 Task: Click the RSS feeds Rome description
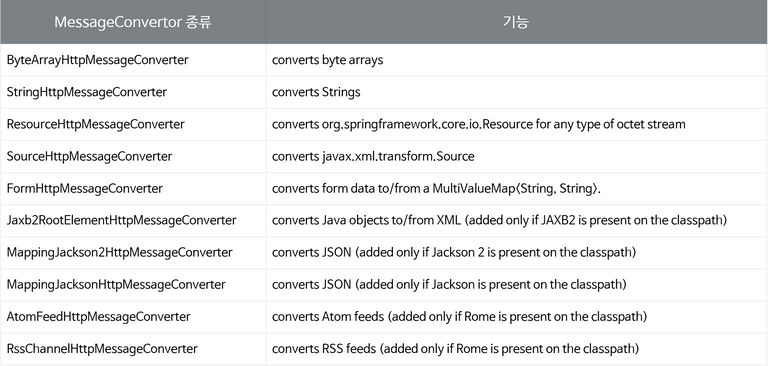[x=456, y=349]
